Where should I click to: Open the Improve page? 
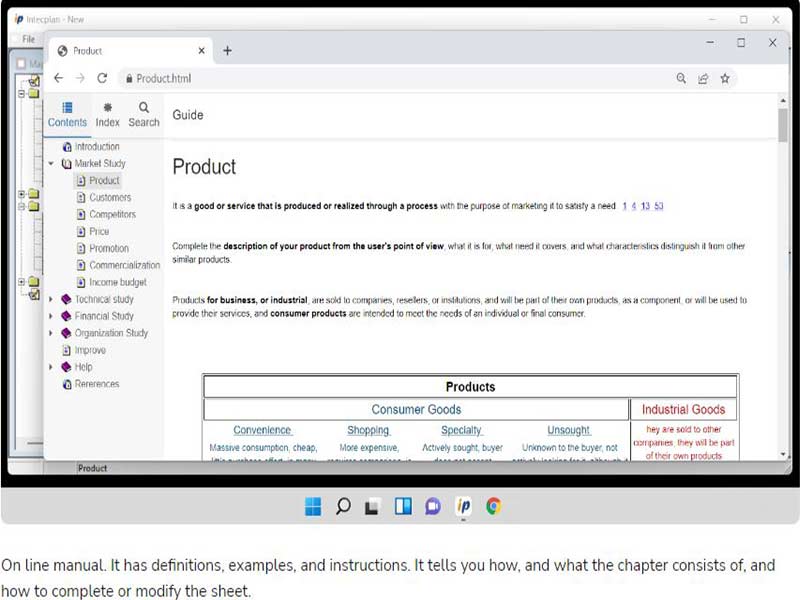90,350
